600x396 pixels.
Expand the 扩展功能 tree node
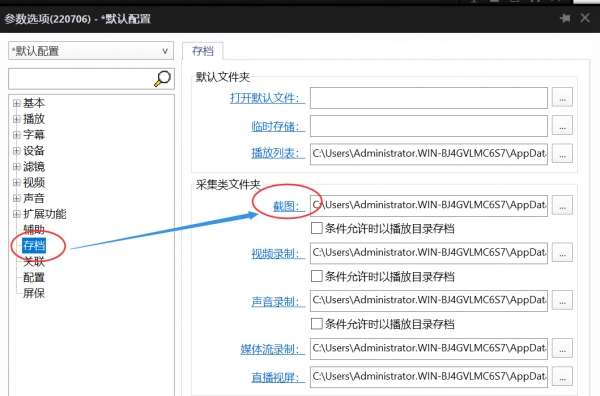click(x=16, y=214)
